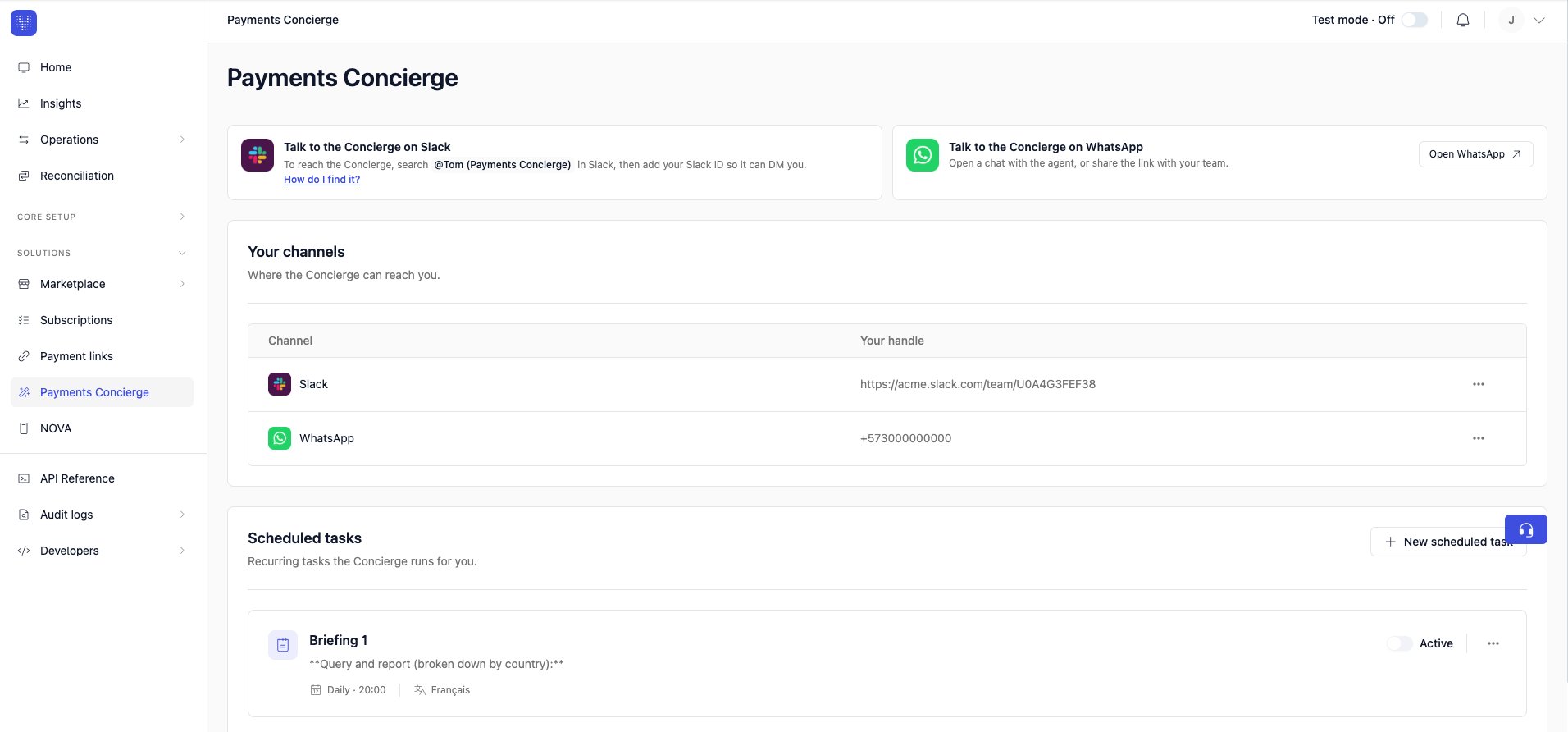Expand the Developers submenu chevron
The image size is (1568, 732).
182,551
